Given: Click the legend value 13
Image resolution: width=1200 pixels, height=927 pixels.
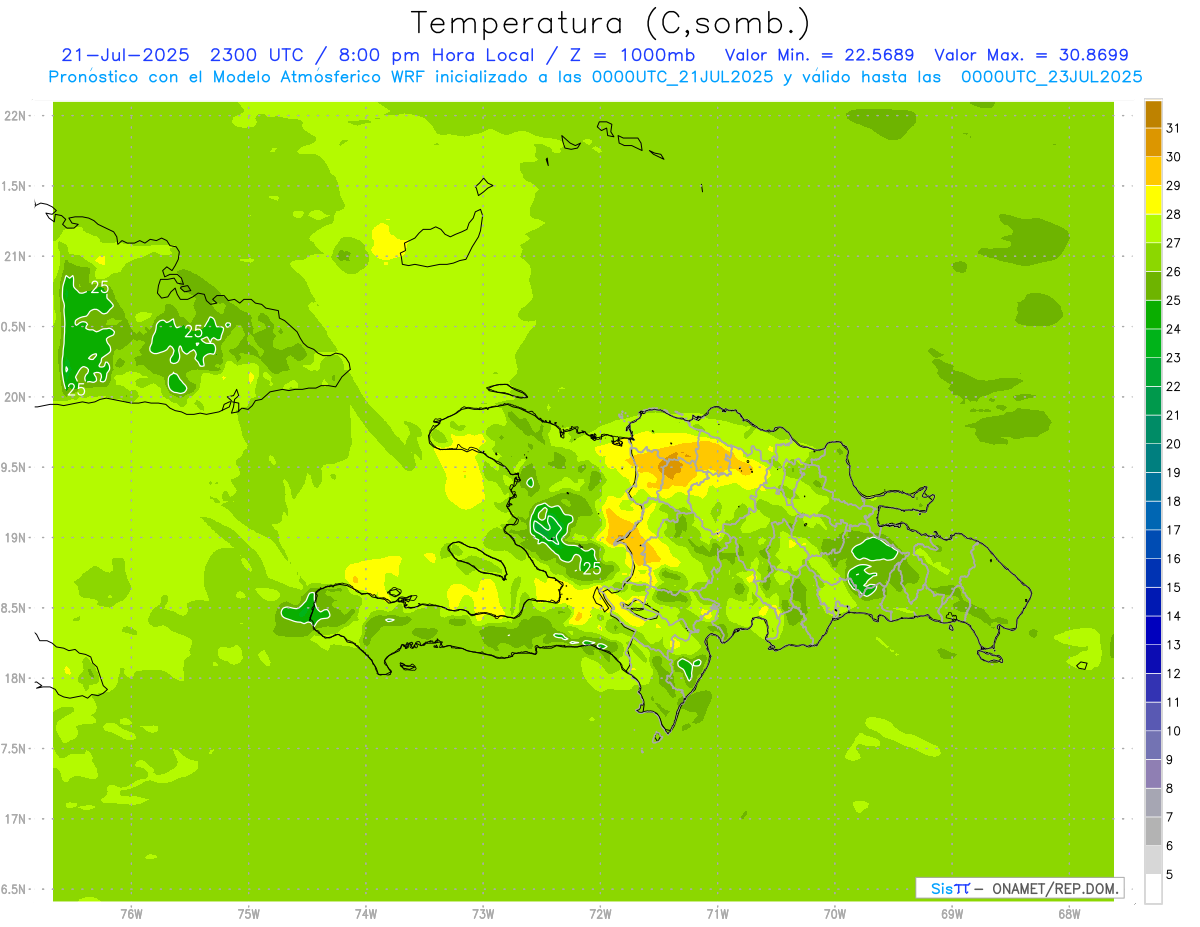Looking at the screenshot, I should [x=1173, y=645].
